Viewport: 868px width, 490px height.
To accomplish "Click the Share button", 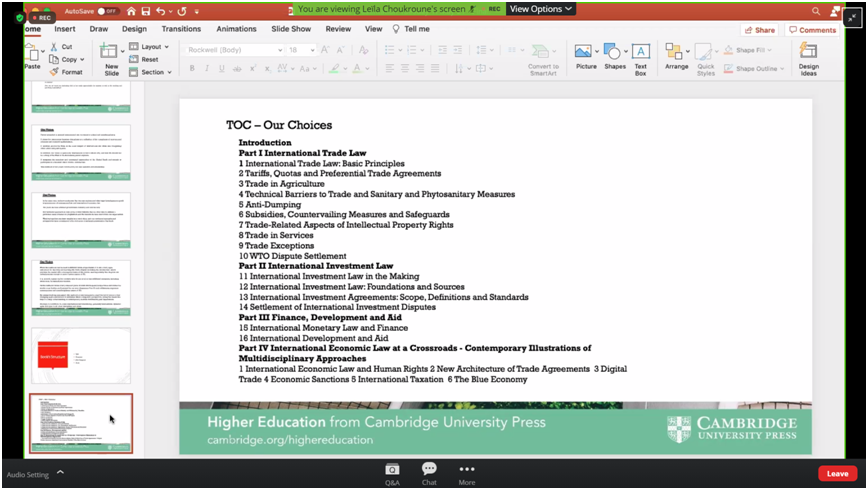I will click(x=759, y=30).
